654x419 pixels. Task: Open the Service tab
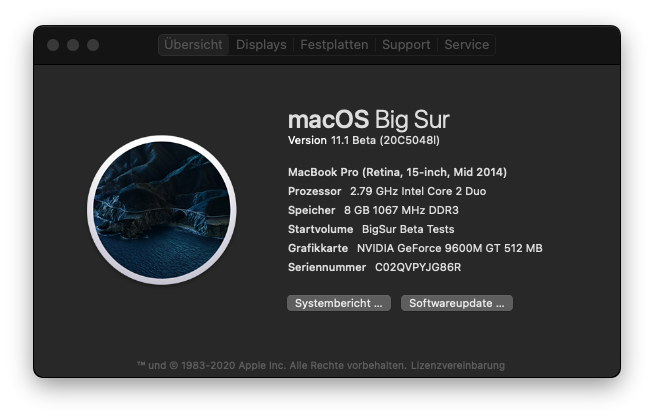point(466,45)
